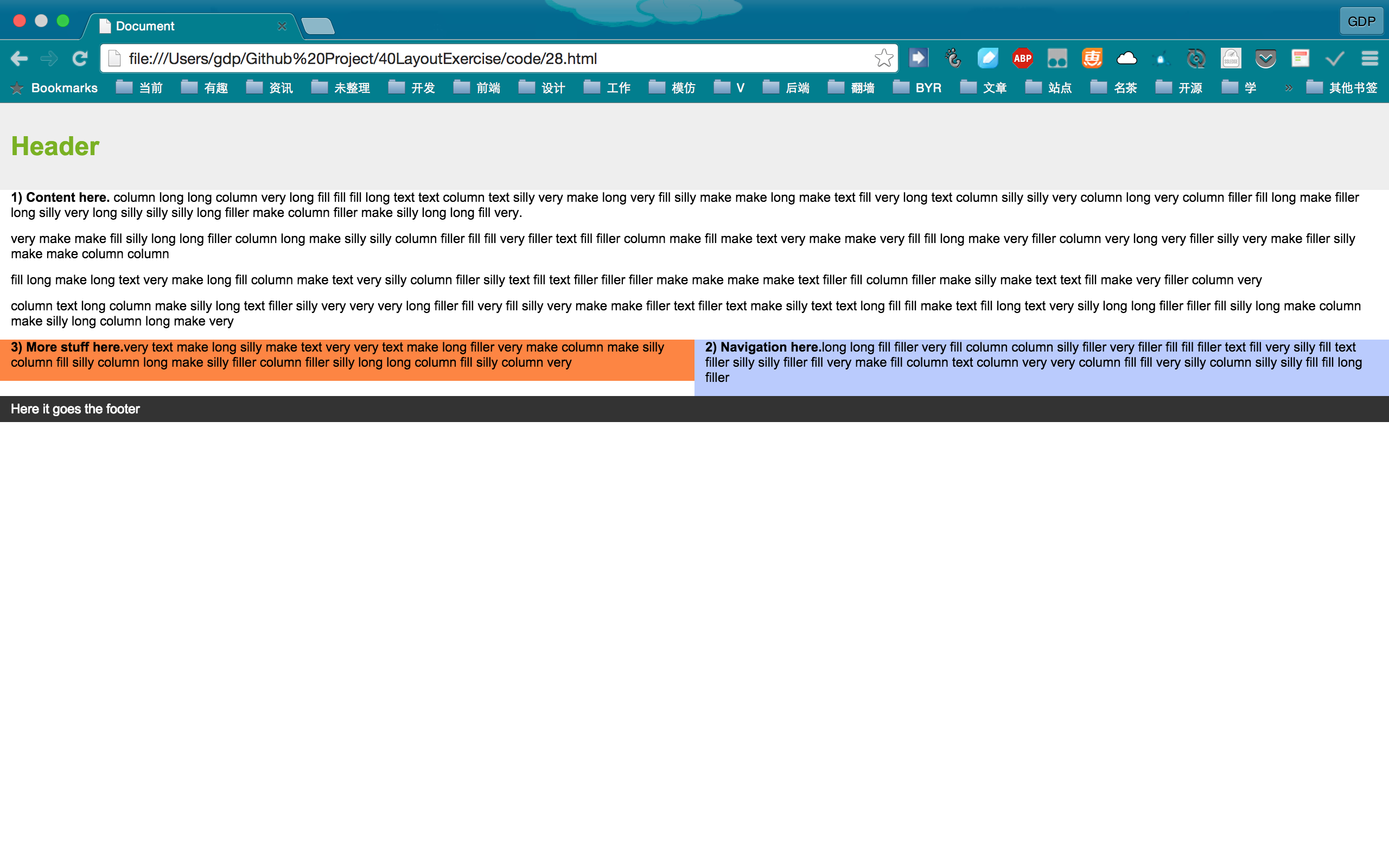Click the orange More stuff section

pyautogui.click(x=347, y=360)
